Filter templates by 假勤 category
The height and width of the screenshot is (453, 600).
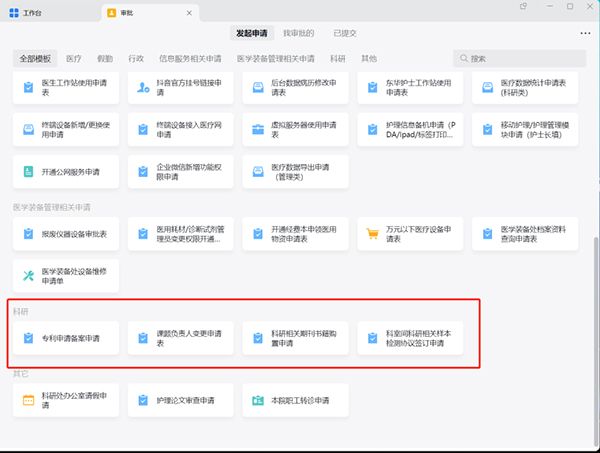[105, 59]
